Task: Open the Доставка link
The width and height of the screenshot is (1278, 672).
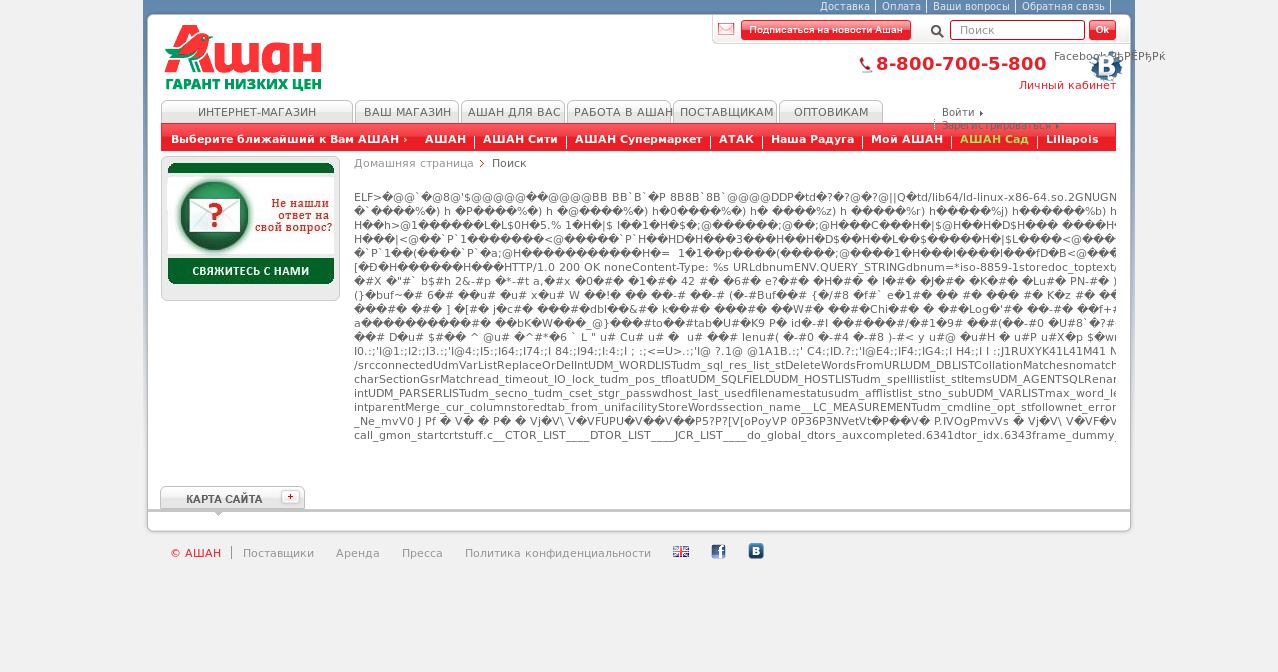Action: pos(845,6)
